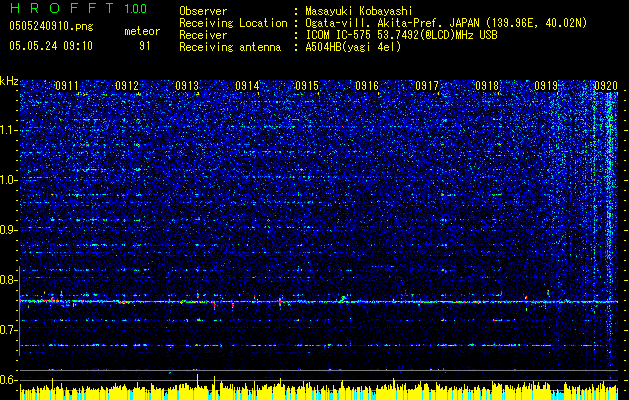Image resolution: width=629 pixels, height=400 pixels.
Task: Click the A504HB(yagi 4el) antenna value
Action: click(x=353, y=47)
